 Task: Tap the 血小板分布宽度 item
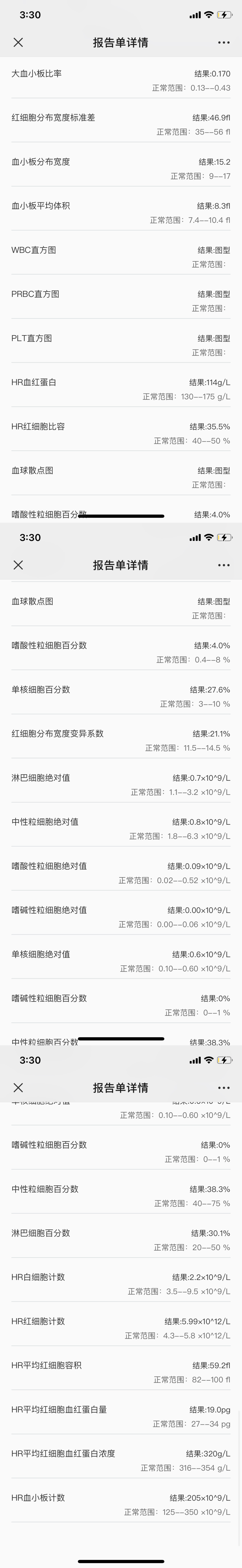coord(121,169)
